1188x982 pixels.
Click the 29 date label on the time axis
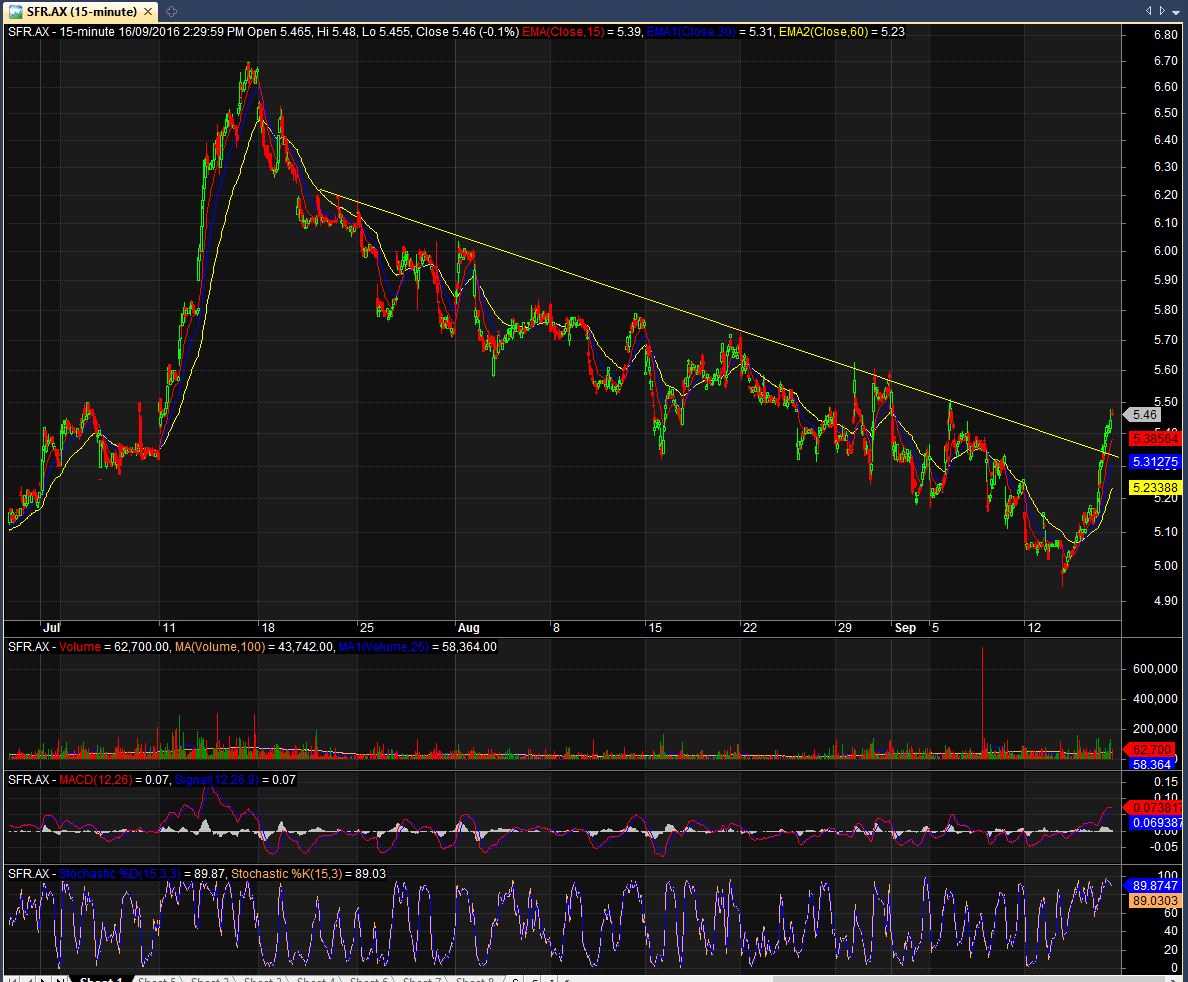coord(845,627)
